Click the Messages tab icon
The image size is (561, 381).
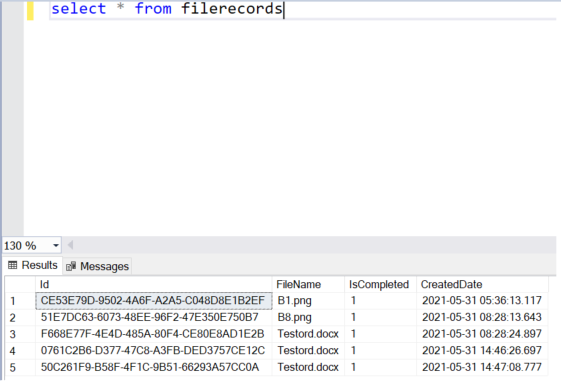(71, 266)
